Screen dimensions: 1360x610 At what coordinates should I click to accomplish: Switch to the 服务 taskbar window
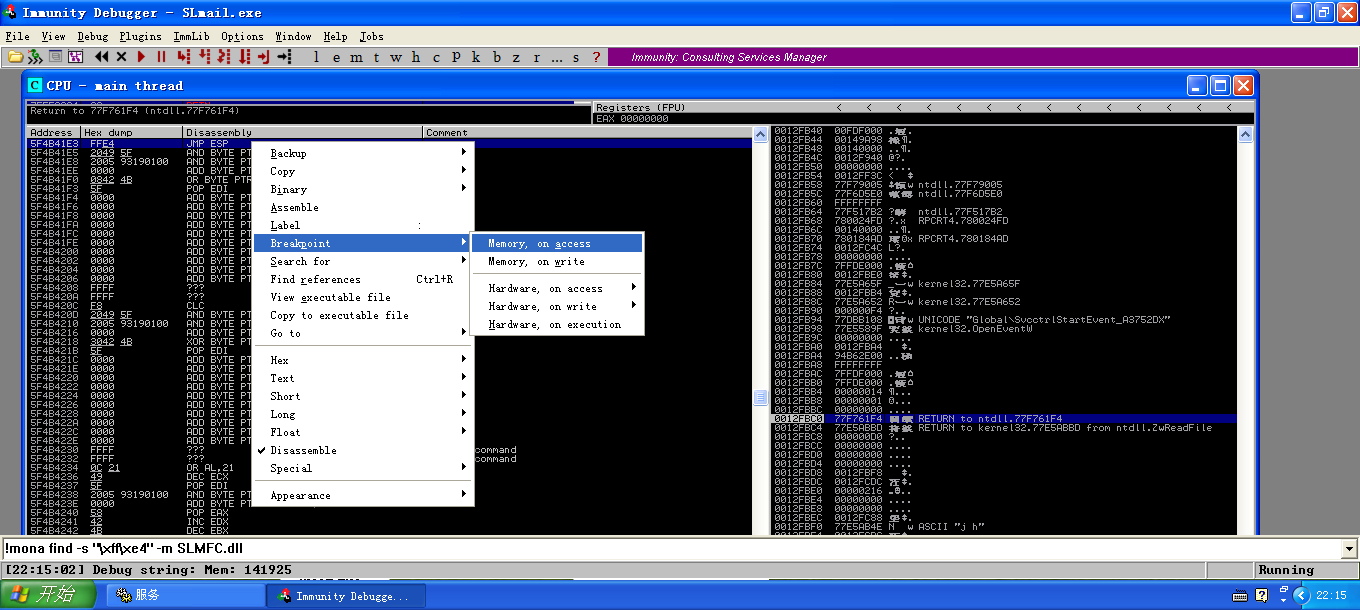pos(184,595)
